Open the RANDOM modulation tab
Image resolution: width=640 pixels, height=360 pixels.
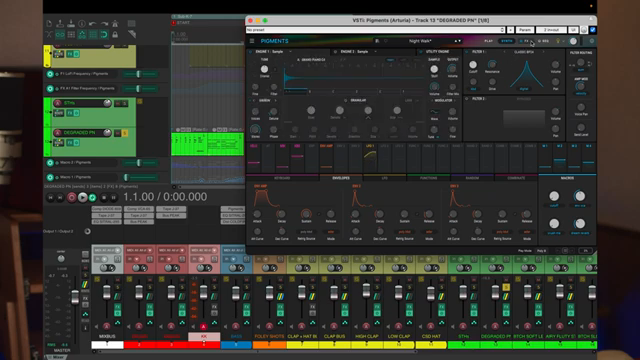tap(472, 178)
